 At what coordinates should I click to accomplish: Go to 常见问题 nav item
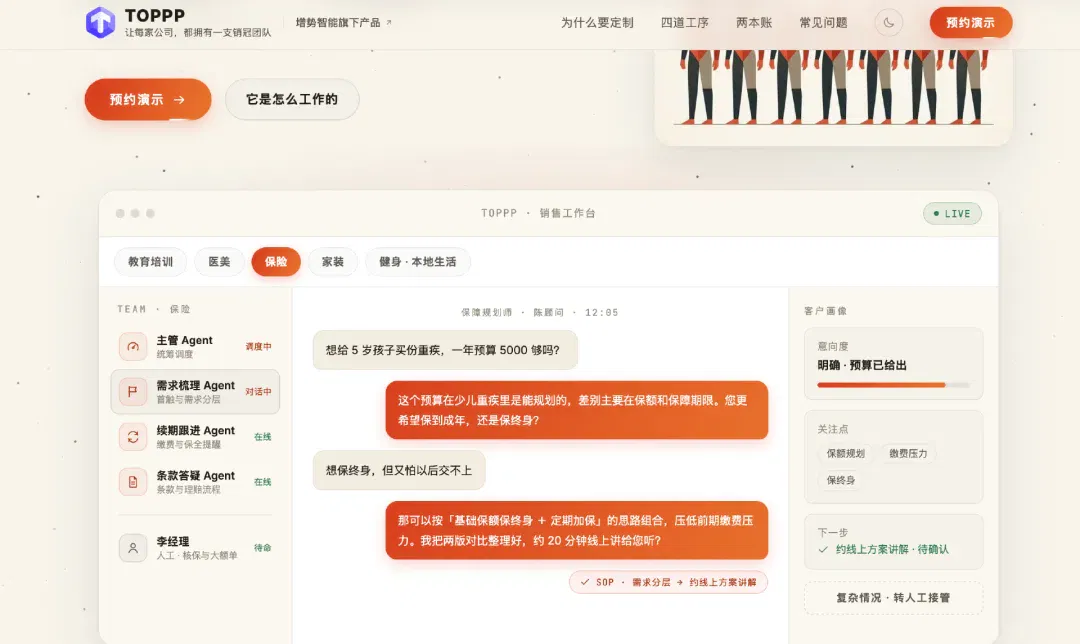pyautogui.click(x=823, y=23)
